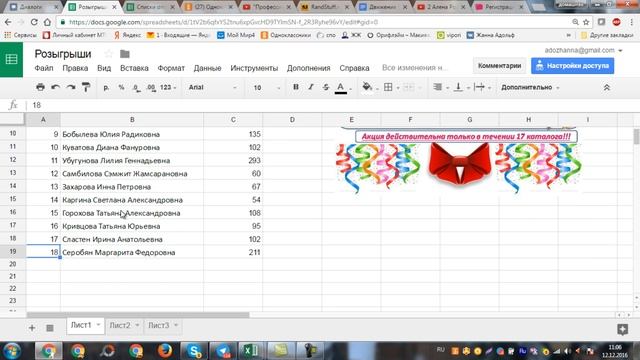This screenshot has width=640, height=360.
Task: Switch to the Лист2 tab
Action: click(x=120, y=325)
